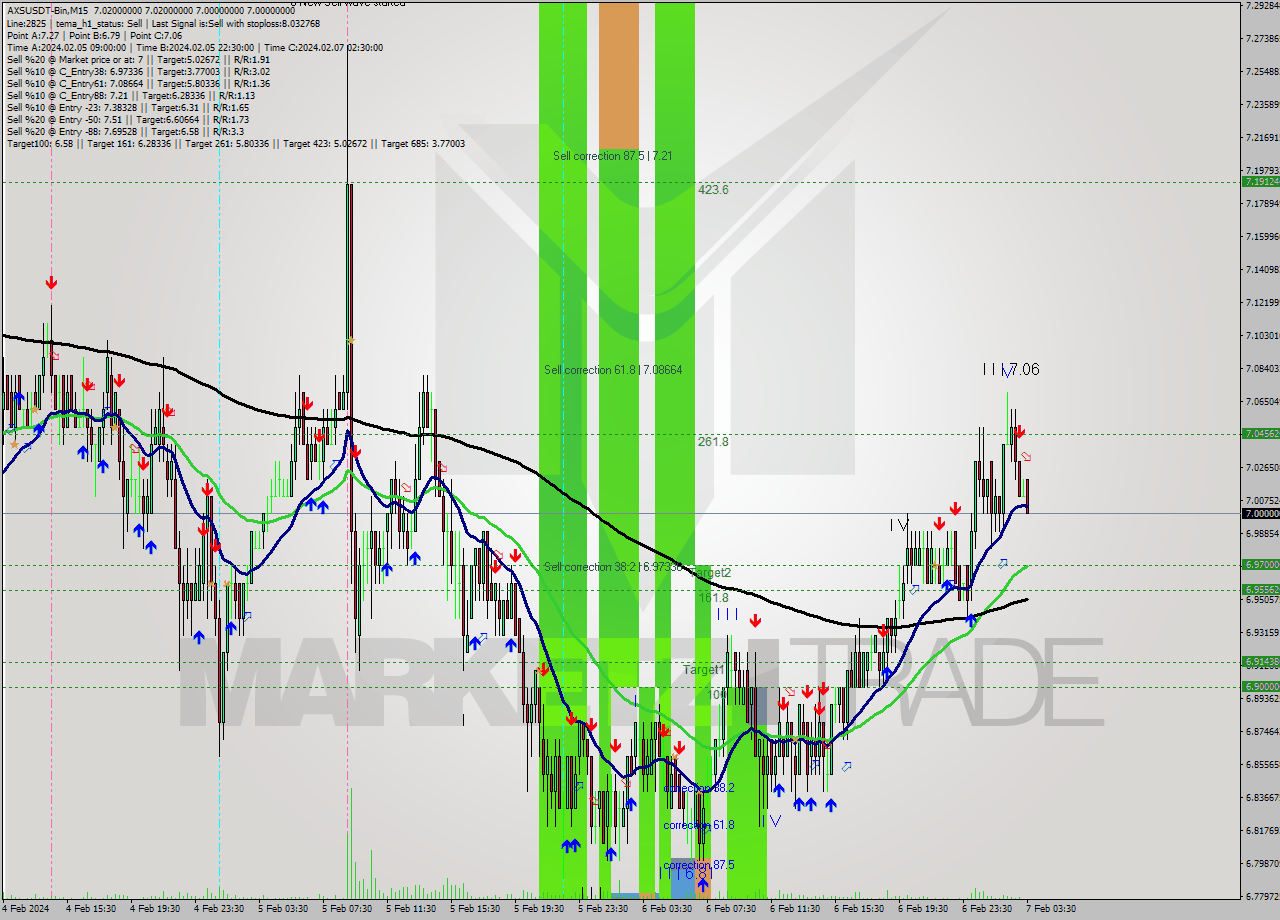This screenshot has width=1280, height=920.
Task: Click the '5 Feb 23:30' time axis label
Action: coord(603,909)
